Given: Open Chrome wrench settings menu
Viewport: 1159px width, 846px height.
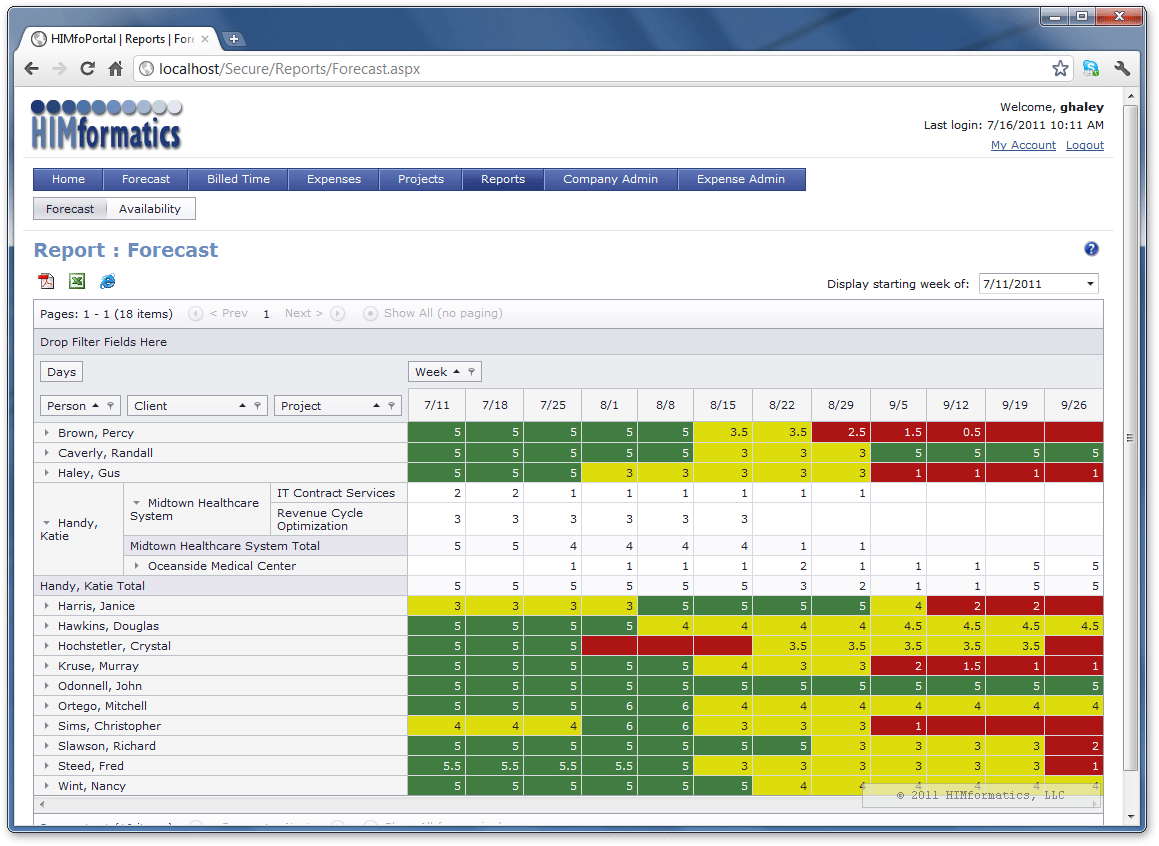Looking at the screenshot, I should pos(1122,69).
